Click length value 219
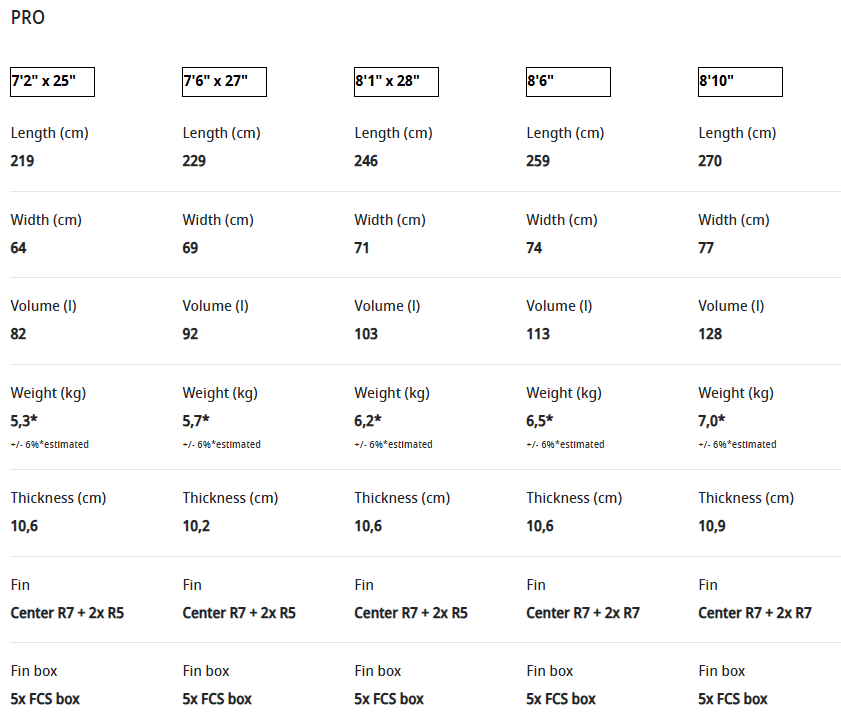The image size is (841, 728). 22,161
